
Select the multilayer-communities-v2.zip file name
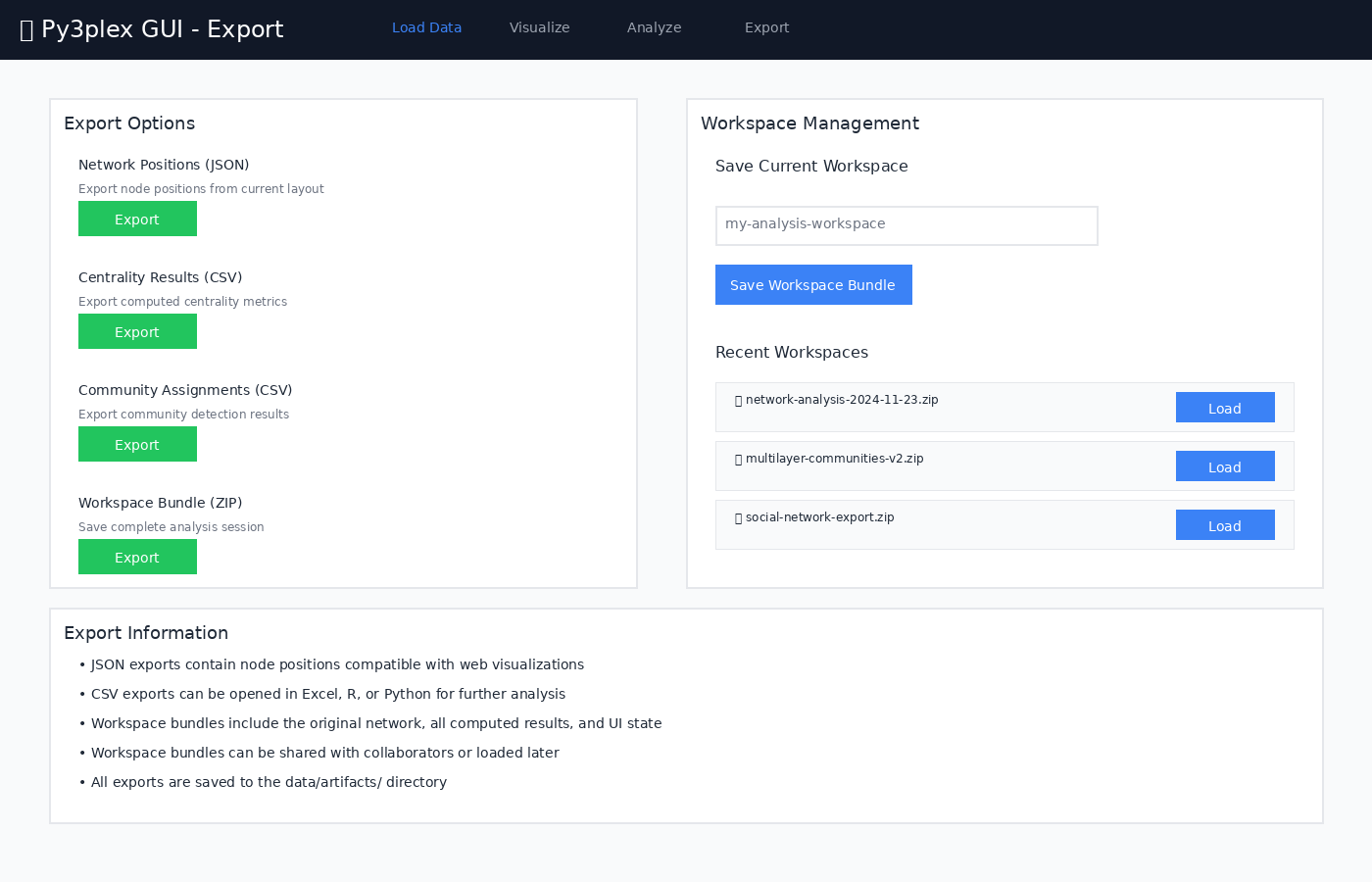(x=834, y=459)
